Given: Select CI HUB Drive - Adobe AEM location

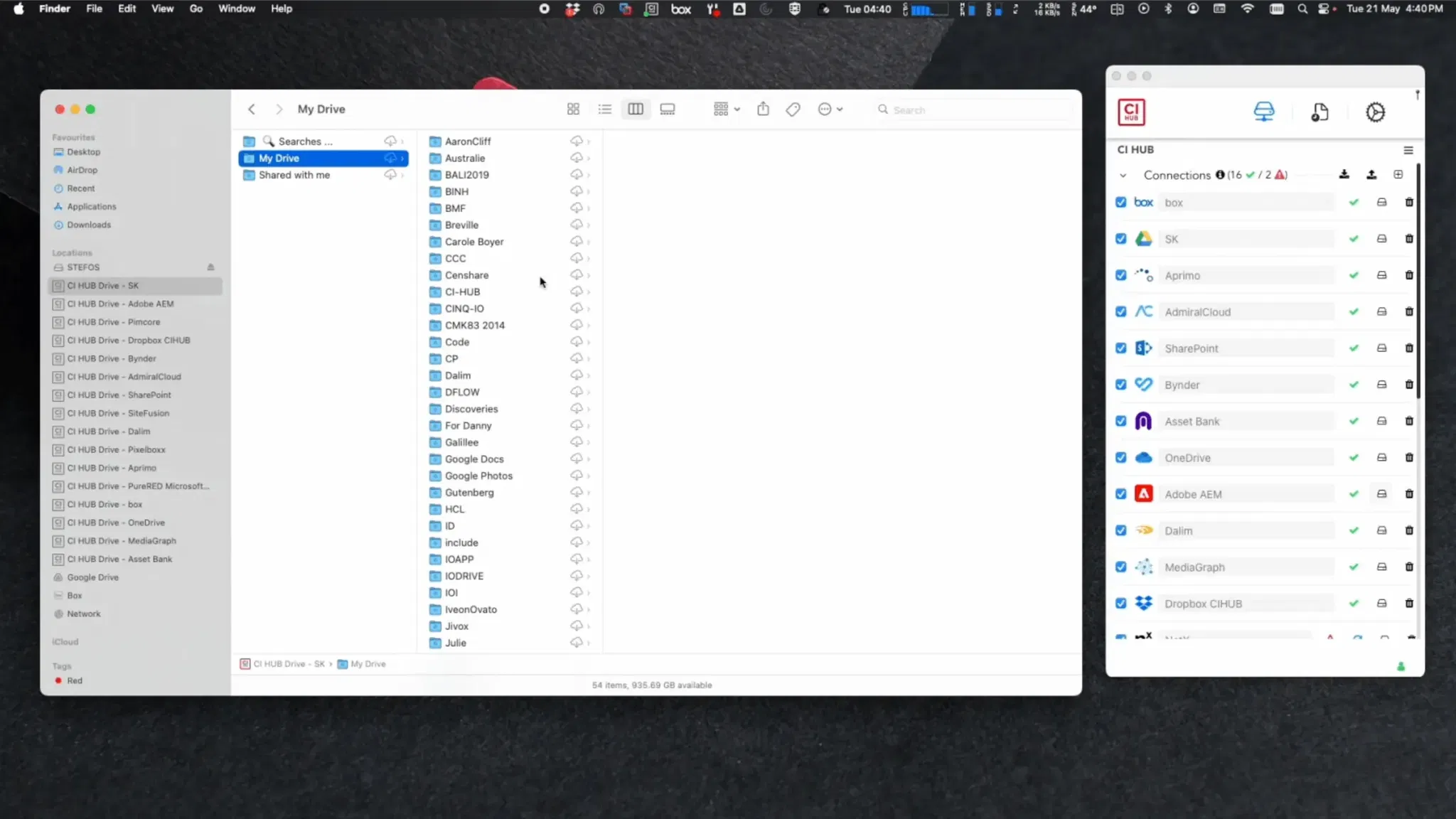Looking at the screenshot, I should [135, 304].
